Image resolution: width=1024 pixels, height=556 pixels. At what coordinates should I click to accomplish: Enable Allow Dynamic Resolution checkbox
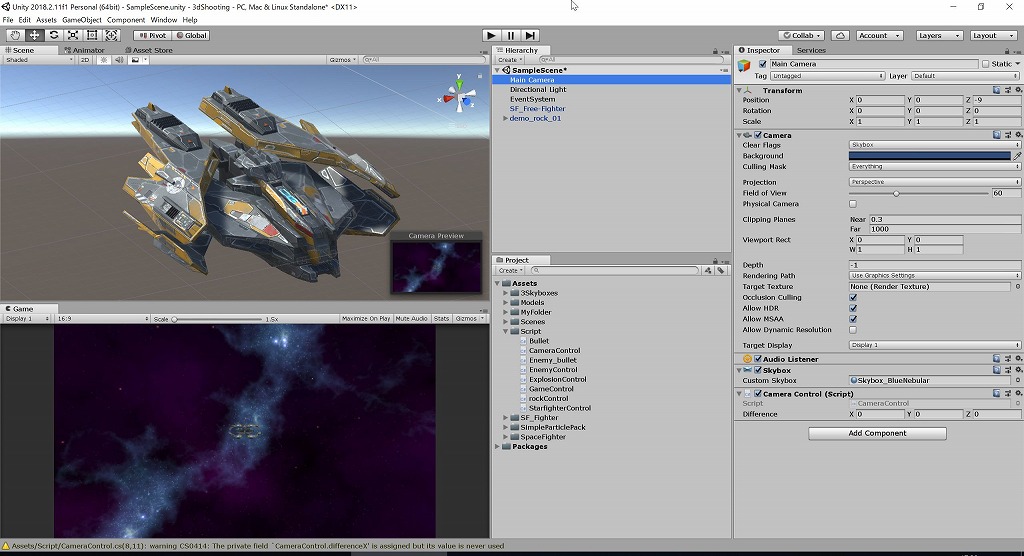pos(853,330)
